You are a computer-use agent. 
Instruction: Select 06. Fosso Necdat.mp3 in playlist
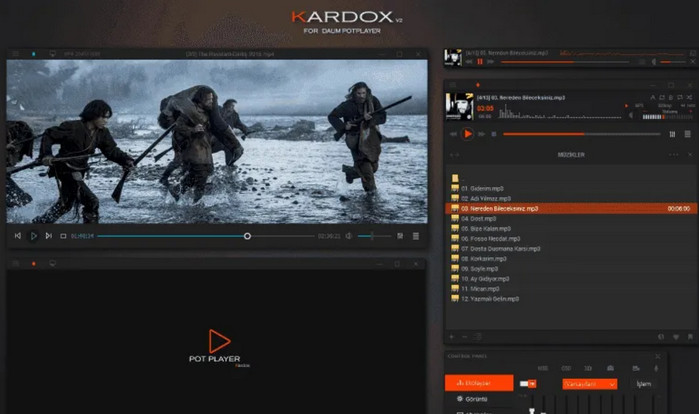point(571,239)
